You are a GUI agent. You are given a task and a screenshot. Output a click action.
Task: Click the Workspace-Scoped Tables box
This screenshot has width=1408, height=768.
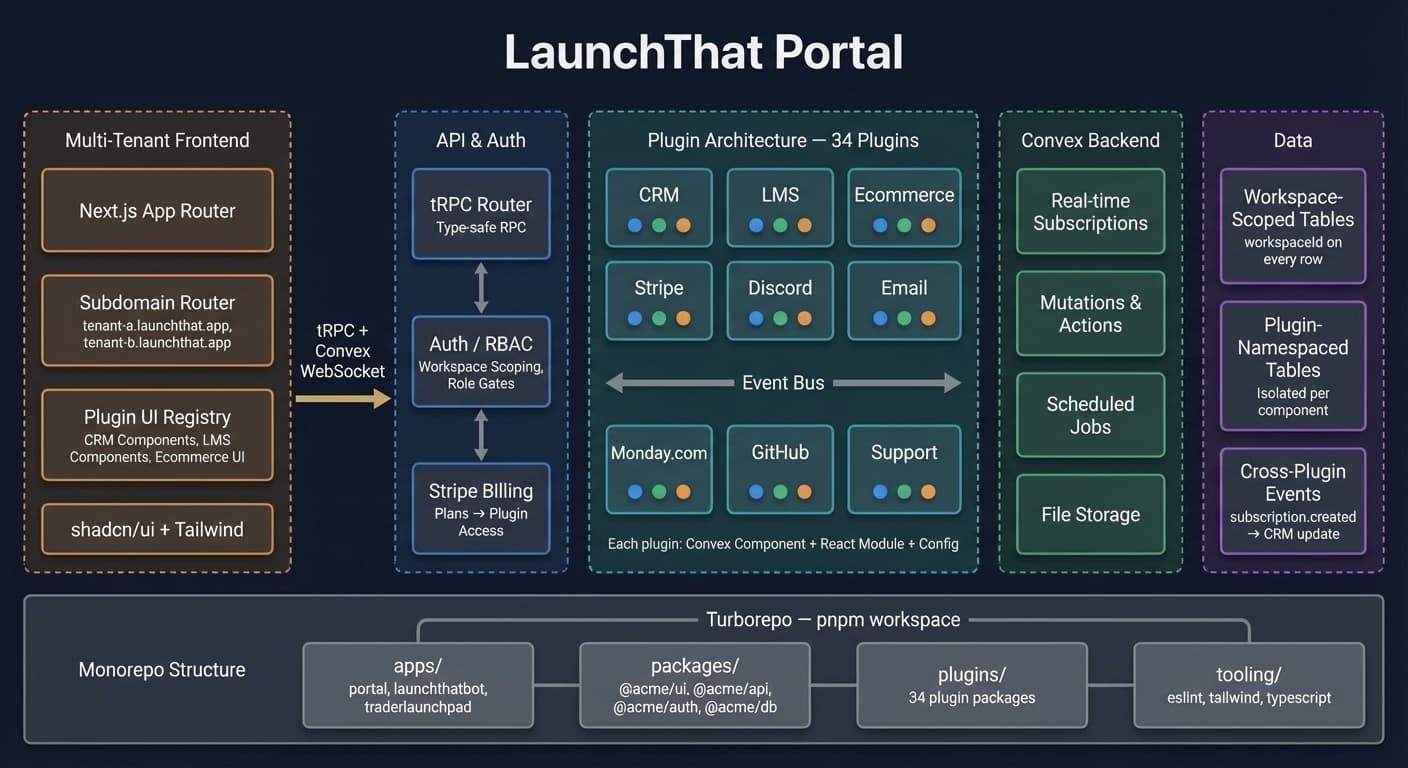point(1292,226)
